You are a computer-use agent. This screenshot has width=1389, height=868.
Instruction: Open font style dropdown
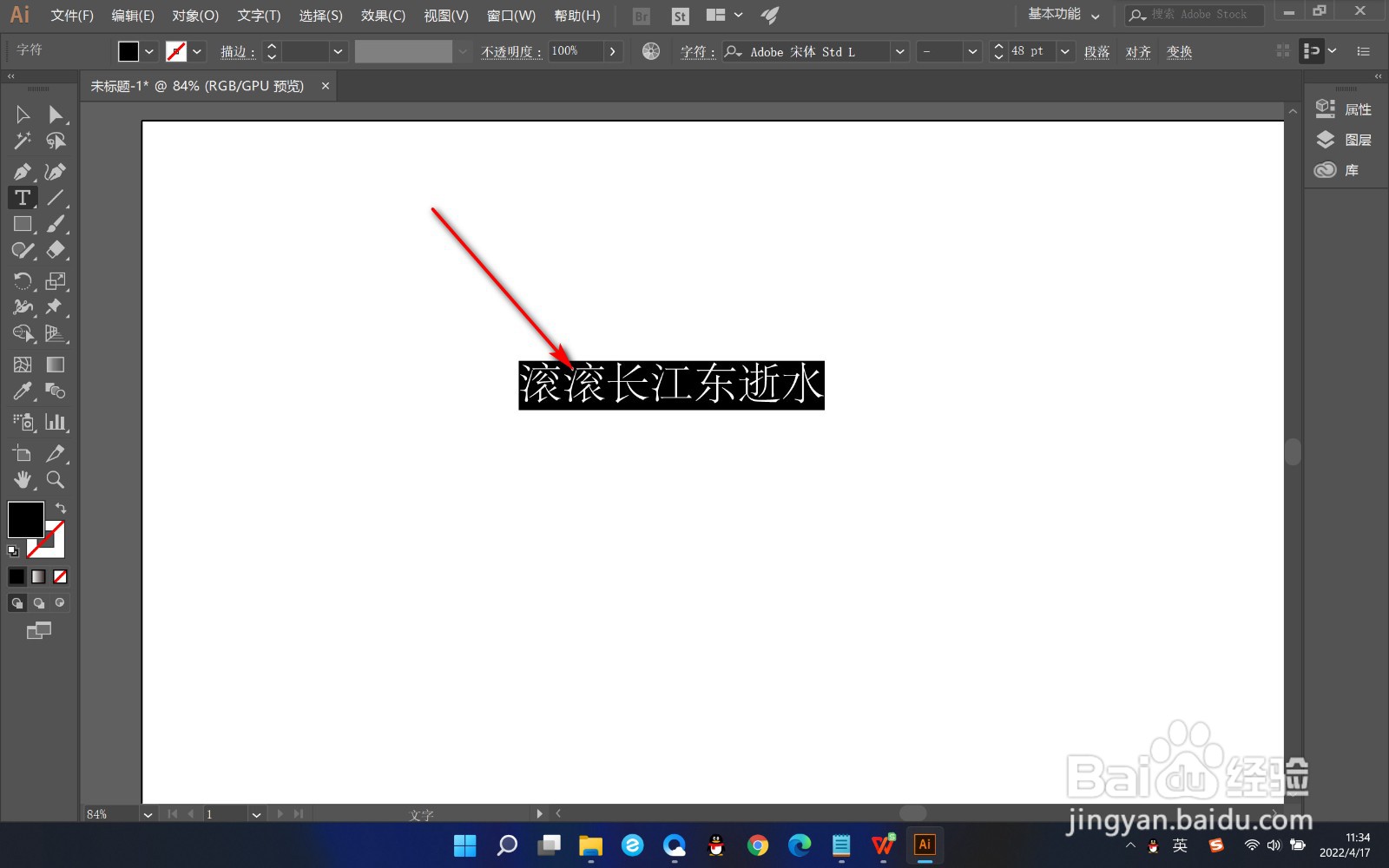pos(972,51)
